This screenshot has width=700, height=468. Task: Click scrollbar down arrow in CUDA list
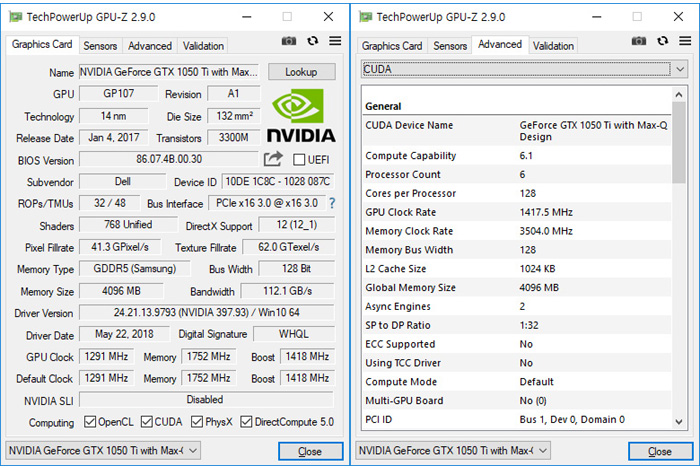[679, 422]
